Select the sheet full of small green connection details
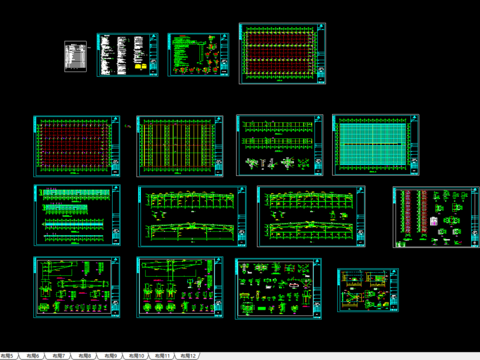 coord(278,289)
